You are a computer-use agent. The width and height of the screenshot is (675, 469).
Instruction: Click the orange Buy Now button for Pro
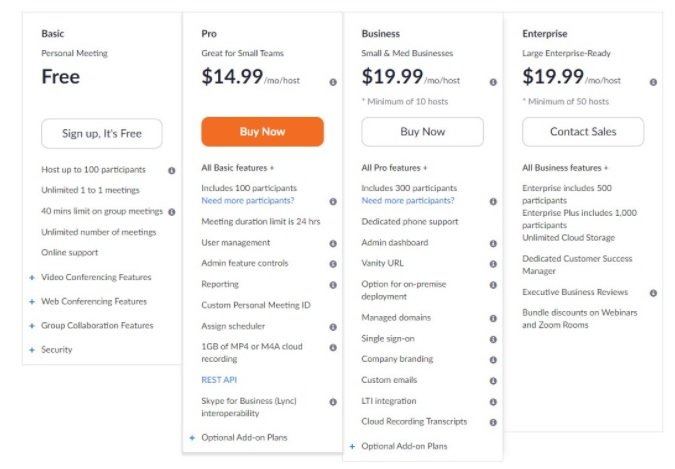[x=262, y=132]
